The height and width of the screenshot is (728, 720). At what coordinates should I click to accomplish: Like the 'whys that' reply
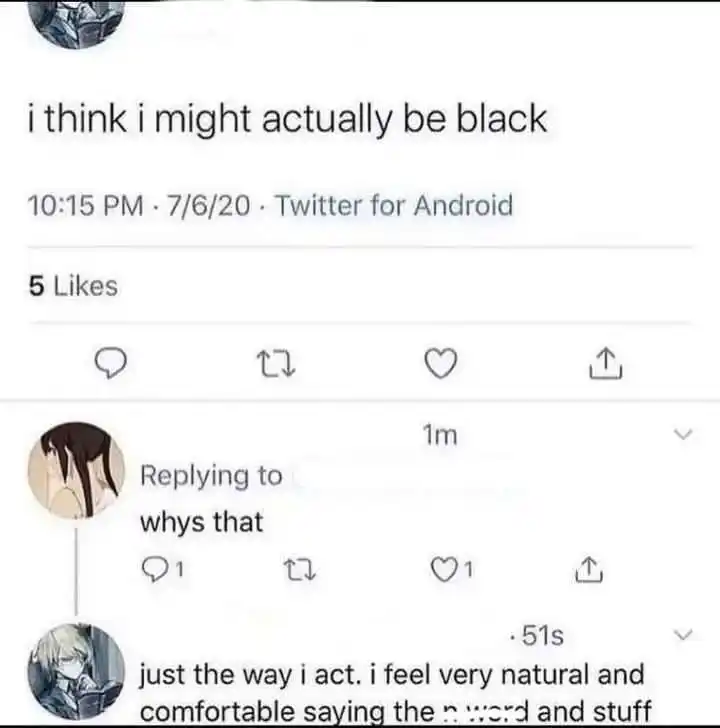[452, 569]
